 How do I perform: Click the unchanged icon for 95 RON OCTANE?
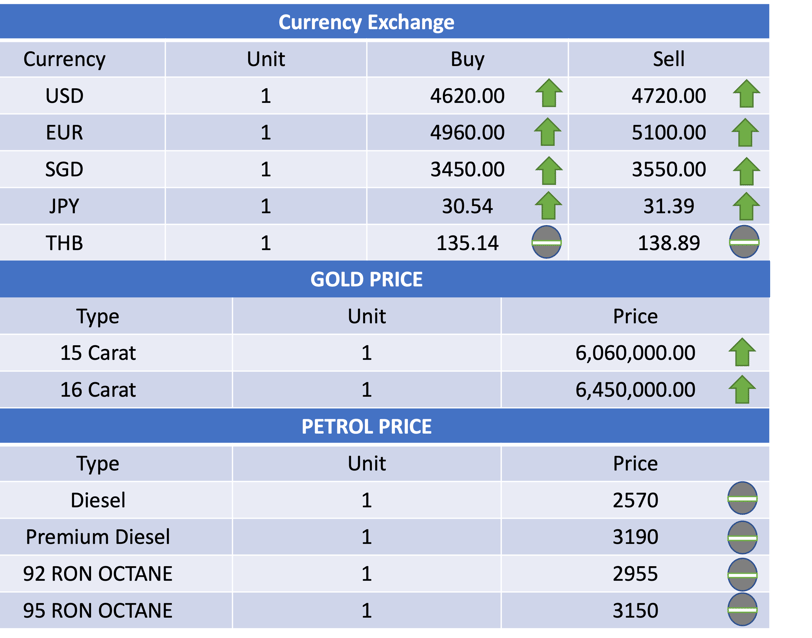click(x=742, y=610)
